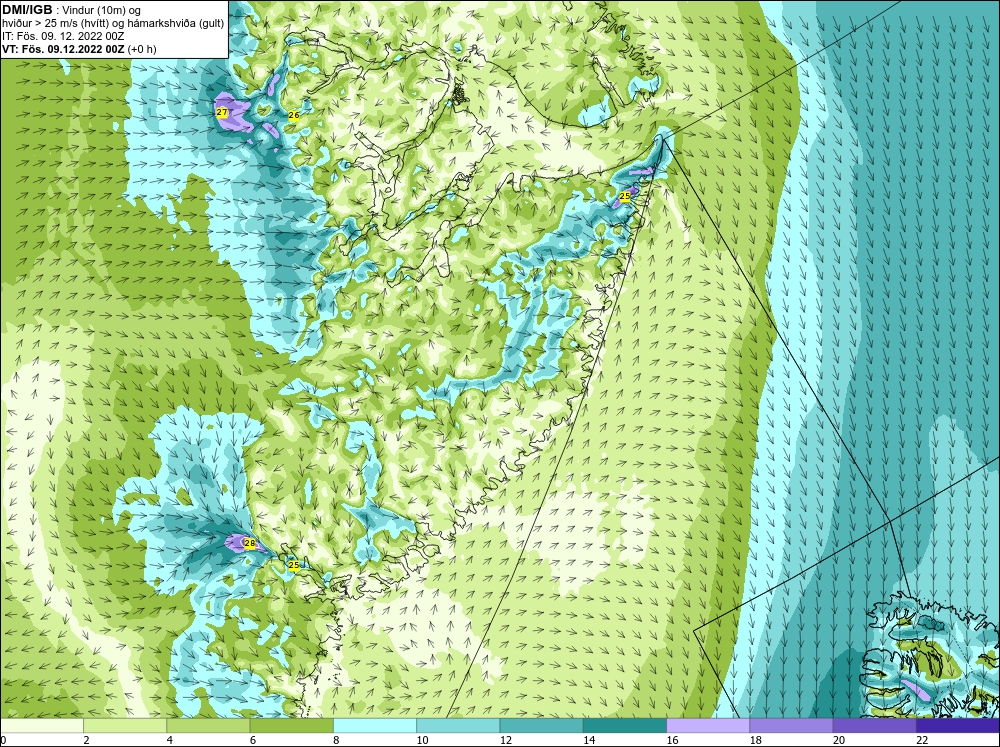Click the legend scale value 10
1000x747 pixels.
click(422, 740)
